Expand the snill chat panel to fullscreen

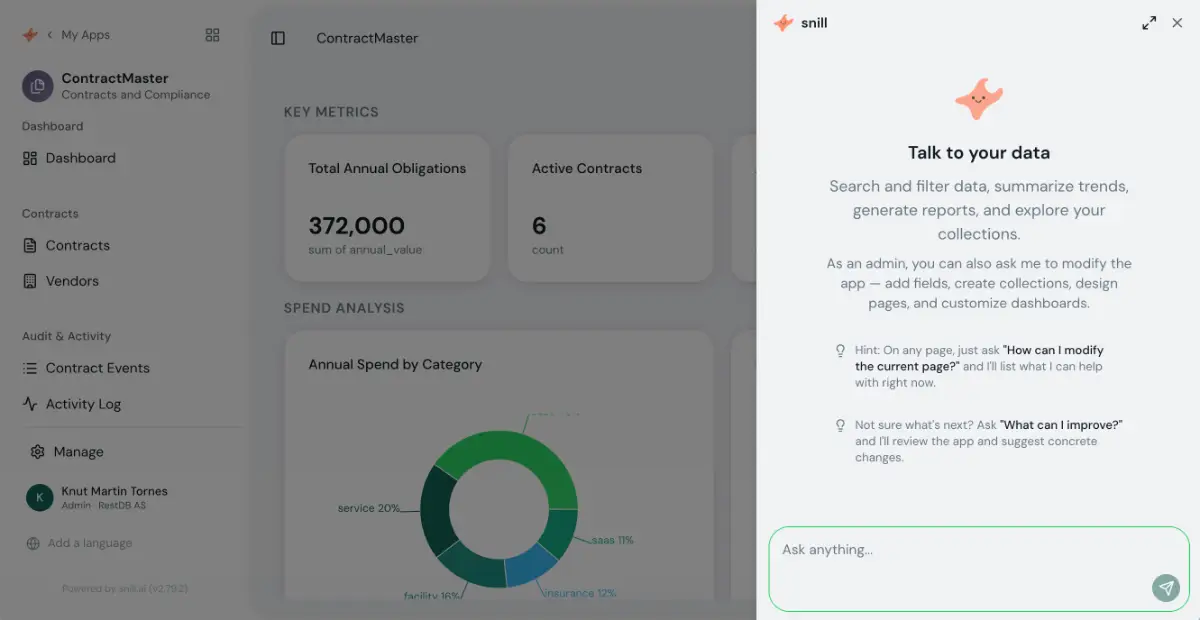coord(1149,23)
